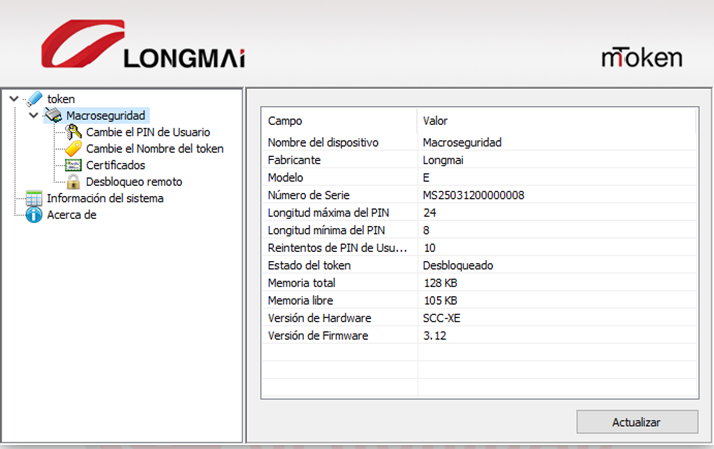Select the Longitud máxima del PIN field
The width and height of the screenshot is (714, 449).
pyautogui.click(x=328, y=213)
